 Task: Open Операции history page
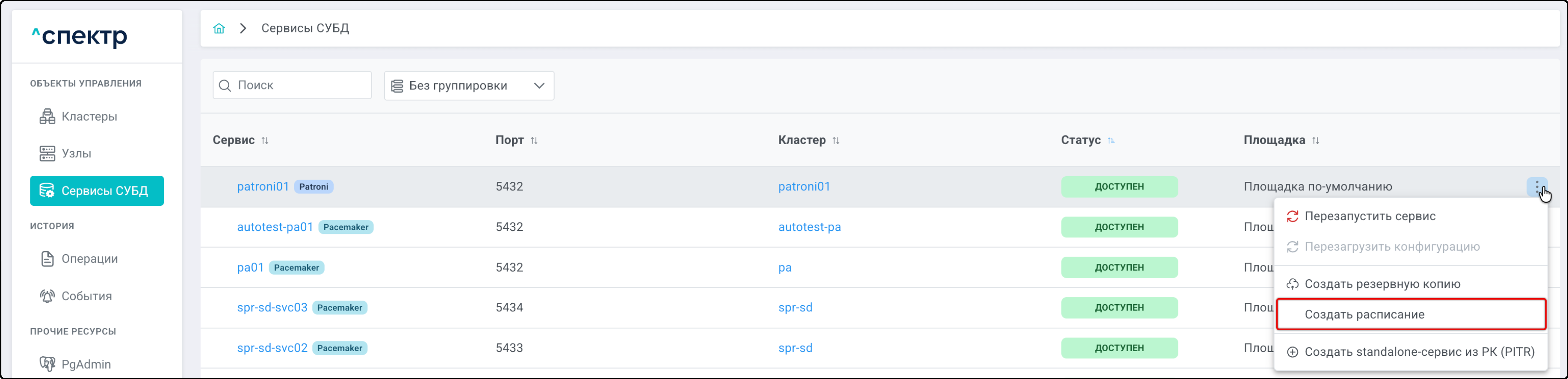[x=89, y=258]
